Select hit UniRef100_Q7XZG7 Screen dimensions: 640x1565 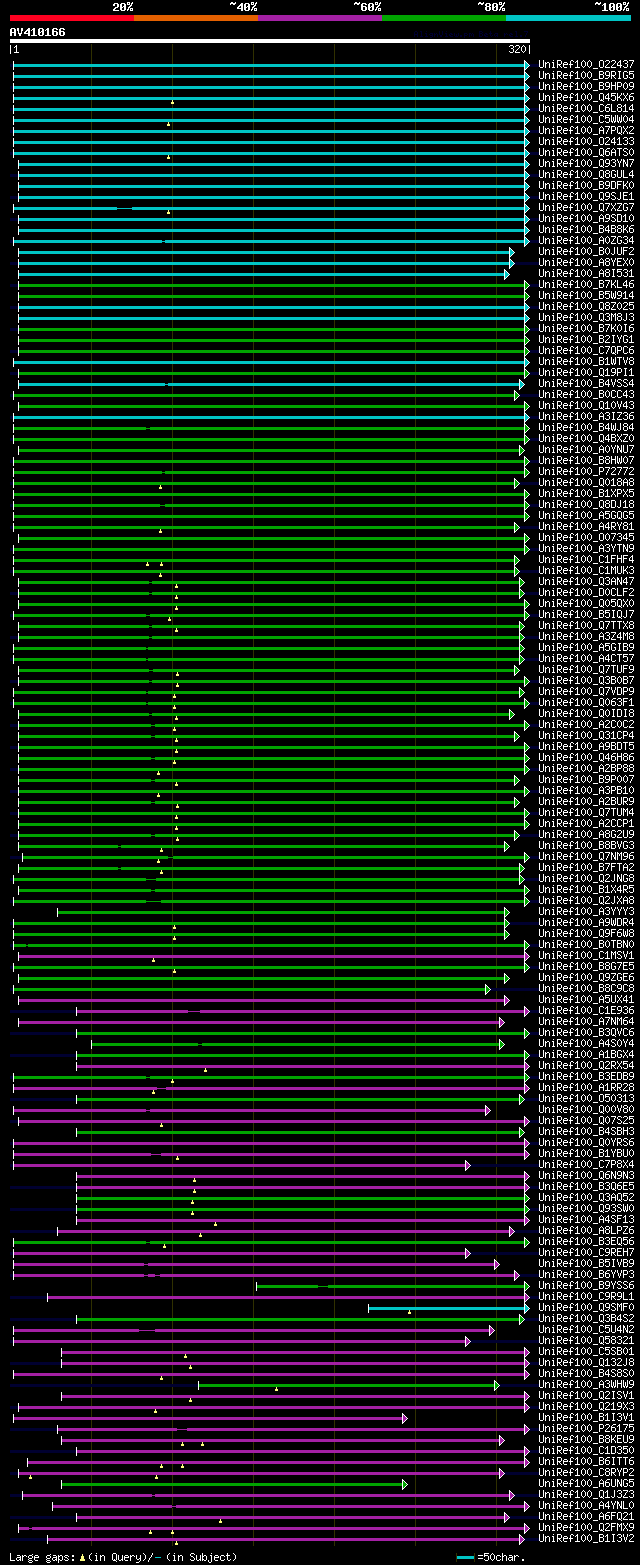586,207
